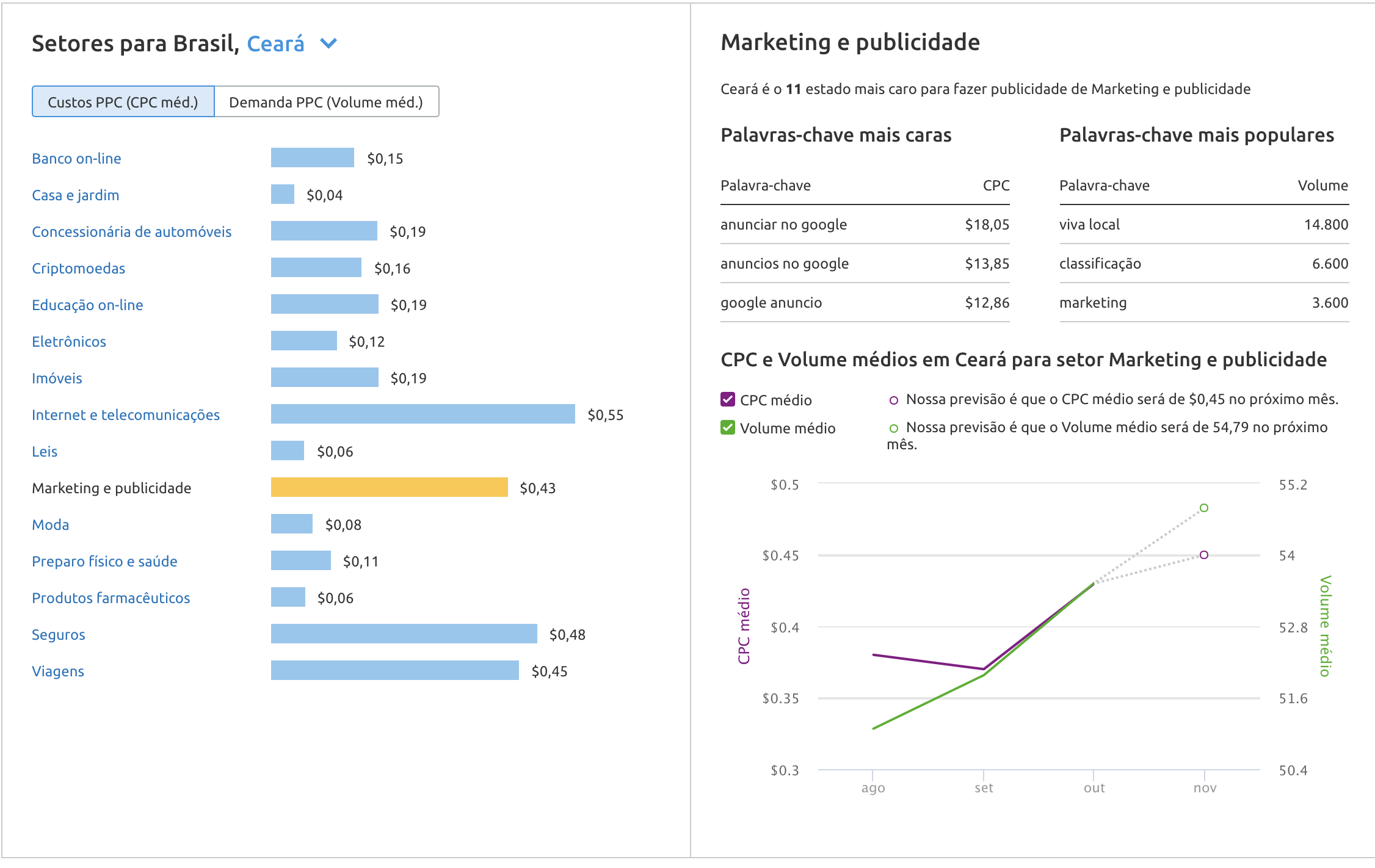Open the Banco on-line sector

[76, 159]
